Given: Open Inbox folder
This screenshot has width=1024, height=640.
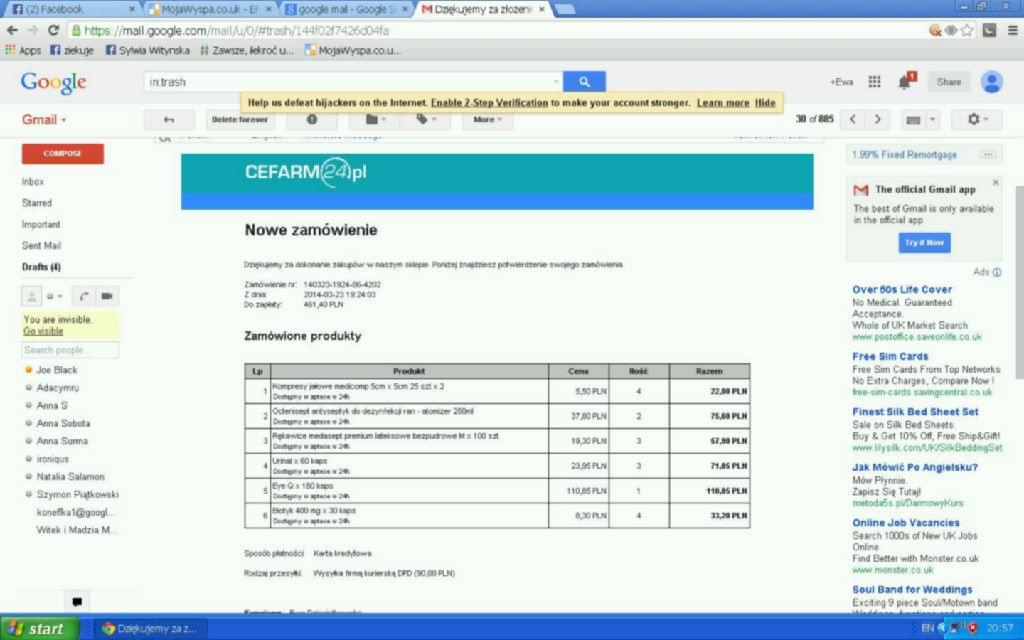Looking at the screenshot, I should [33, 182].
